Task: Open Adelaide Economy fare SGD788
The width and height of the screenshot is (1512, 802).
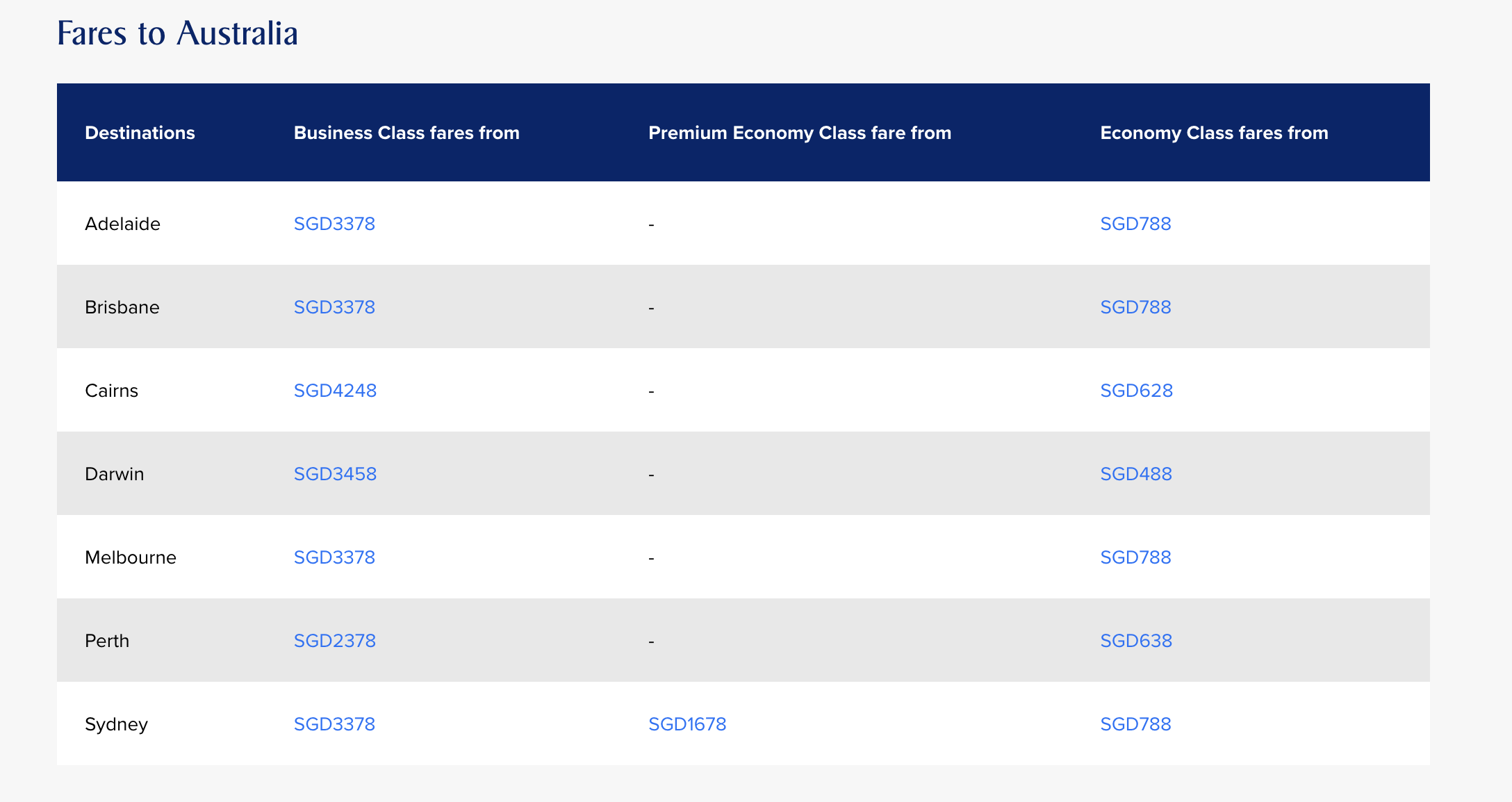Action: [x=1135, y=224]
